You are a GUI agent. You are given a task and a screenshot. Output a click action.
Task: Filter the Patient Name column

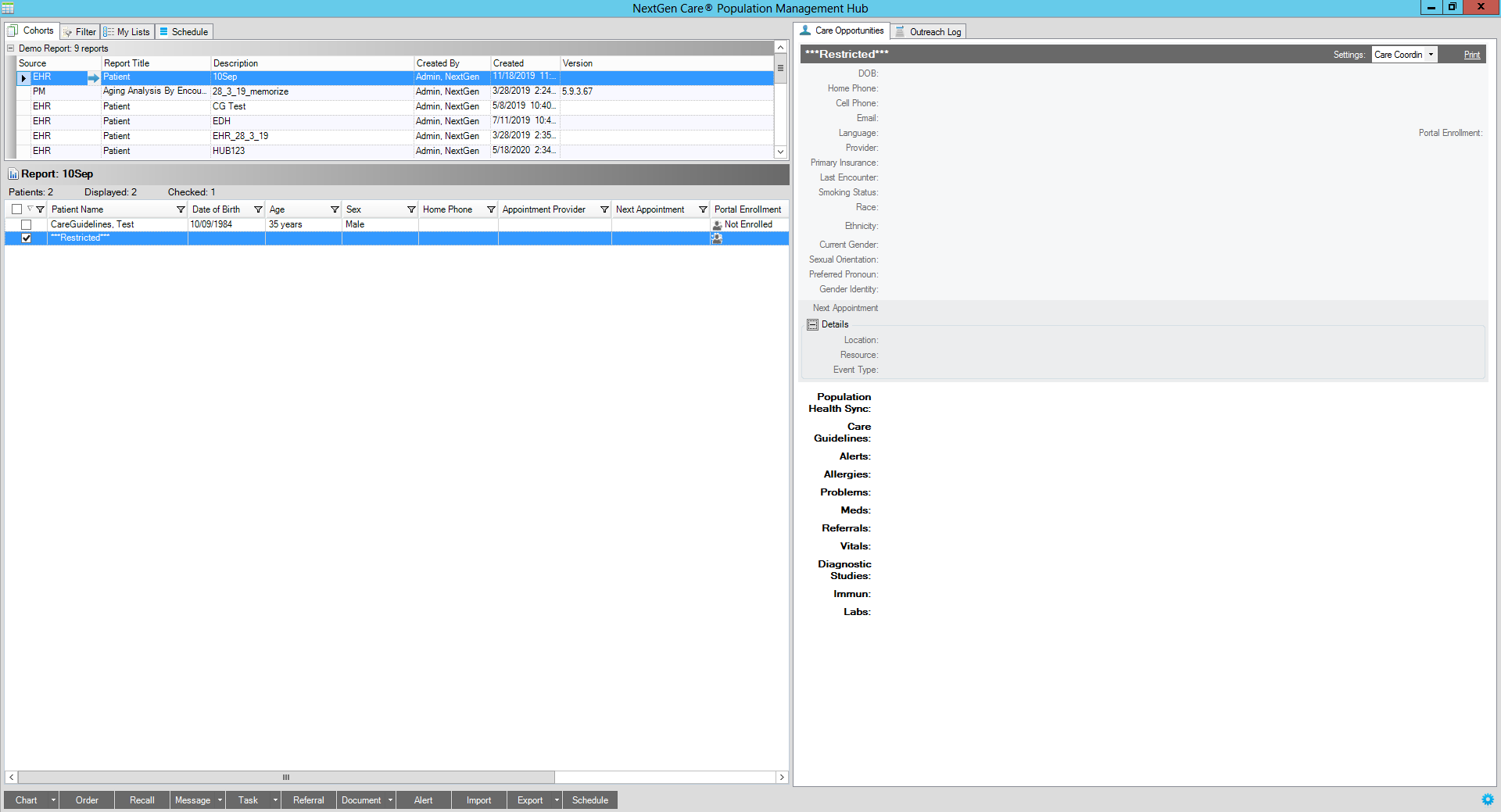tap(181, 209)
